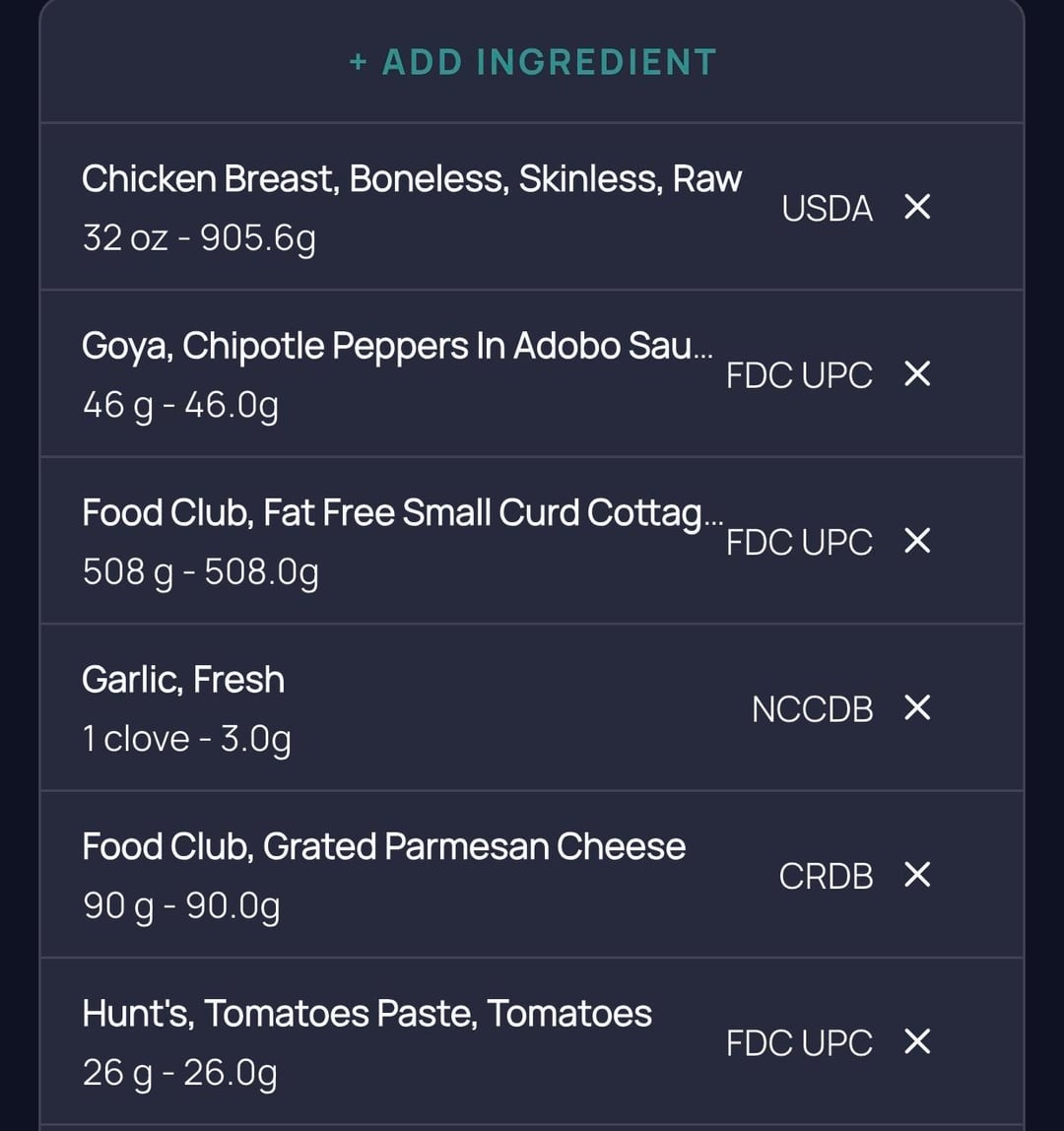The height and width of the screenshot is (1131, 1064).
Task: Tap the Add Ingredient button
Action: pyautogui.click(x=532, y=62)
